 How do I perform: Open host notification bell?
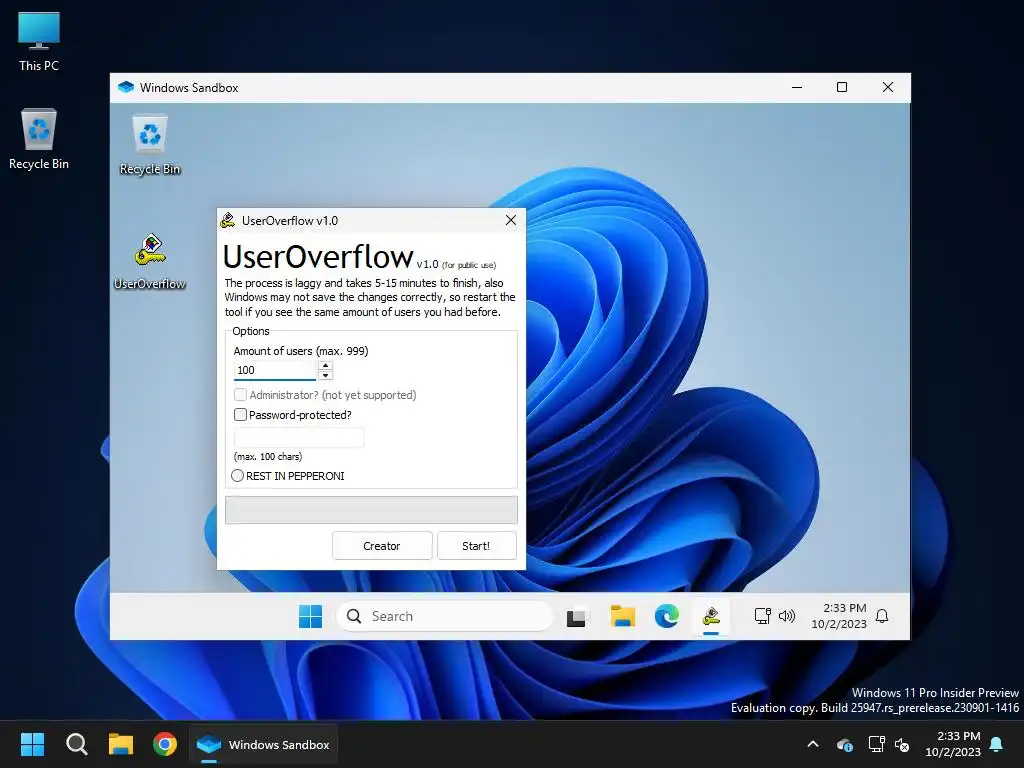(997, 744)
